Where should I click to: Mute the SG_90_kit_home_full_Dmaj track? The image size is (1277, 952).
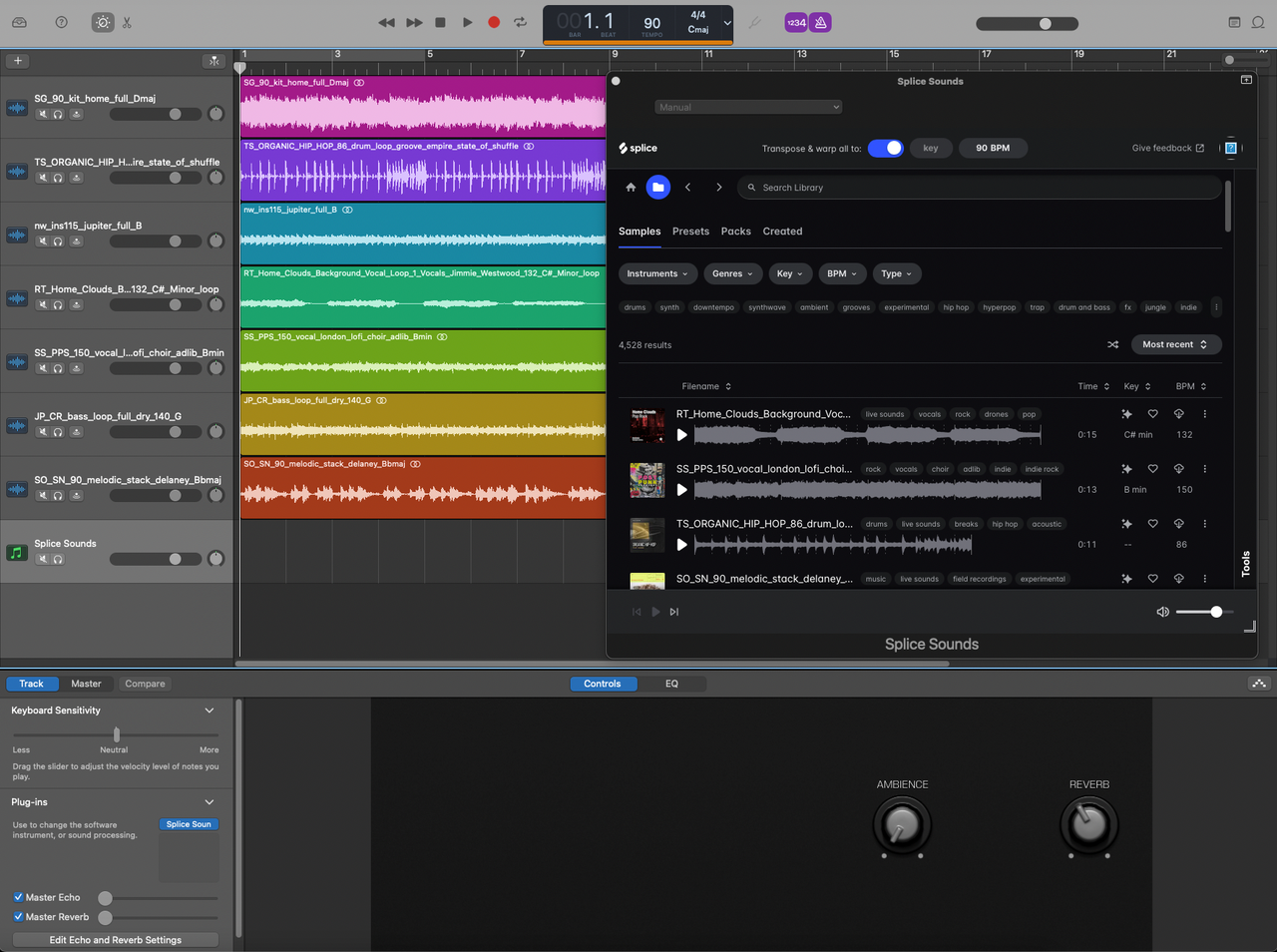click(x=43, y=114)
